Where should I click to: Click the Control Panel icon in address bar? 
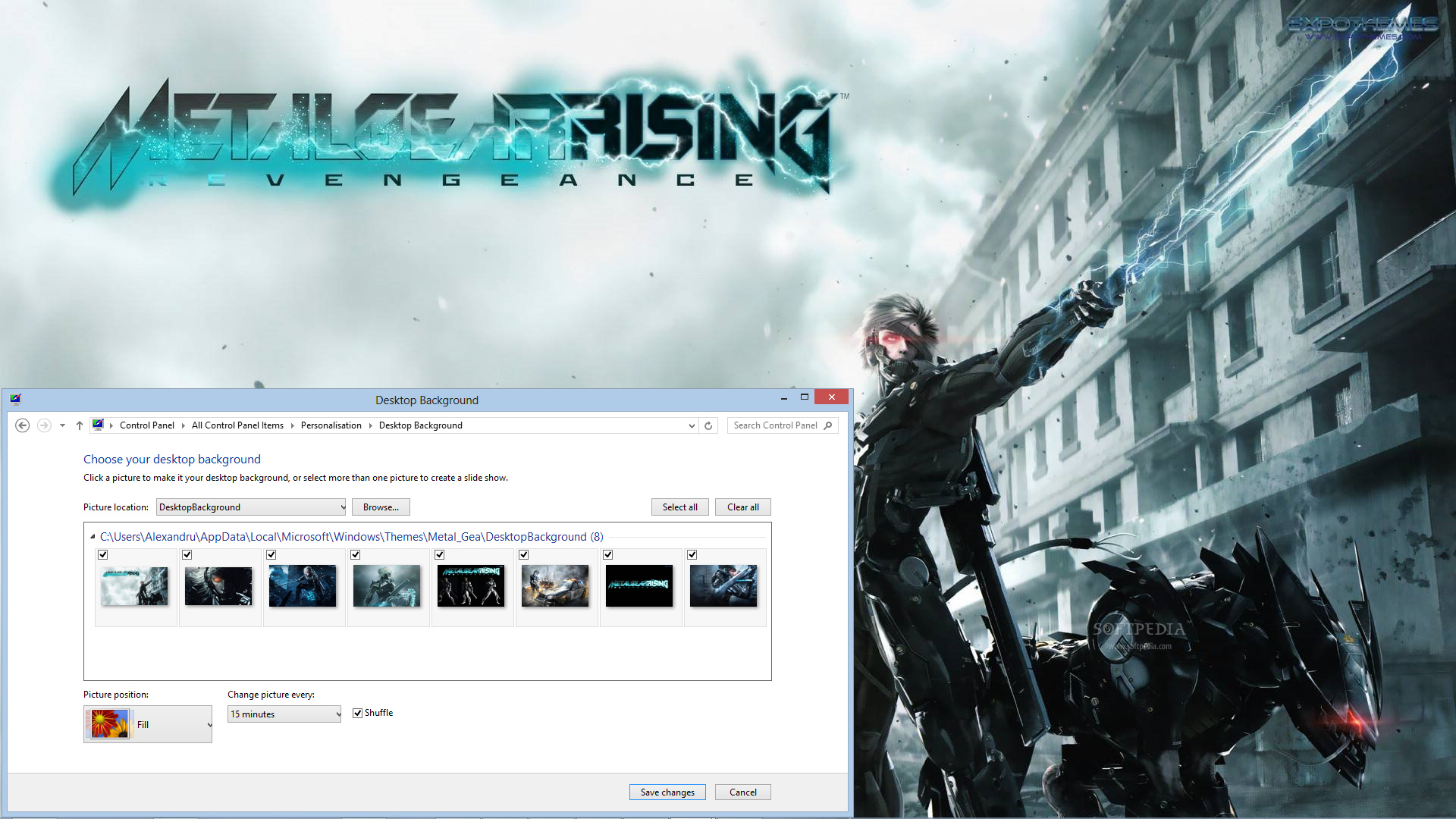(x=98, y=425)
